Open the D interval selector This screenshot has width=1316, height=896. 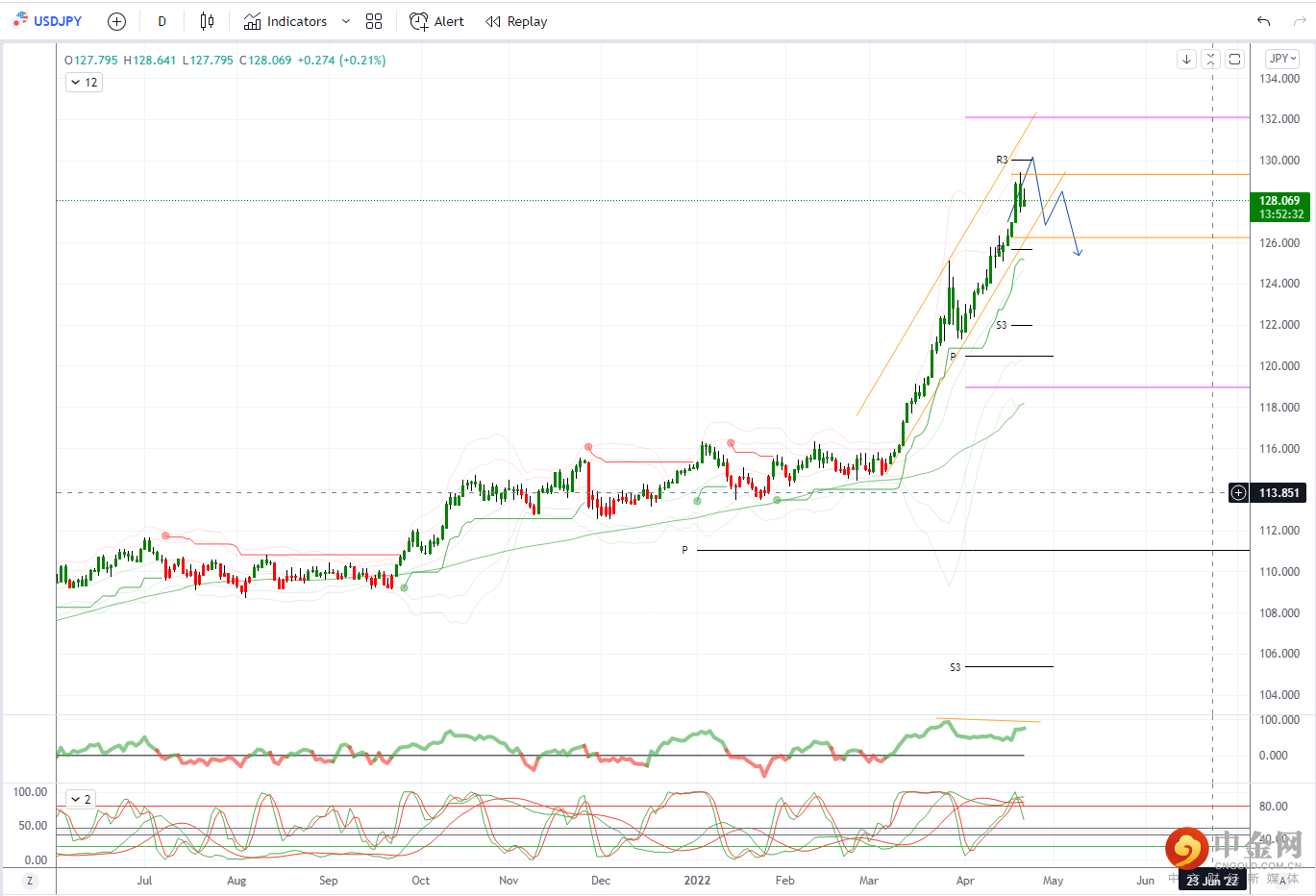click(161, 21)
